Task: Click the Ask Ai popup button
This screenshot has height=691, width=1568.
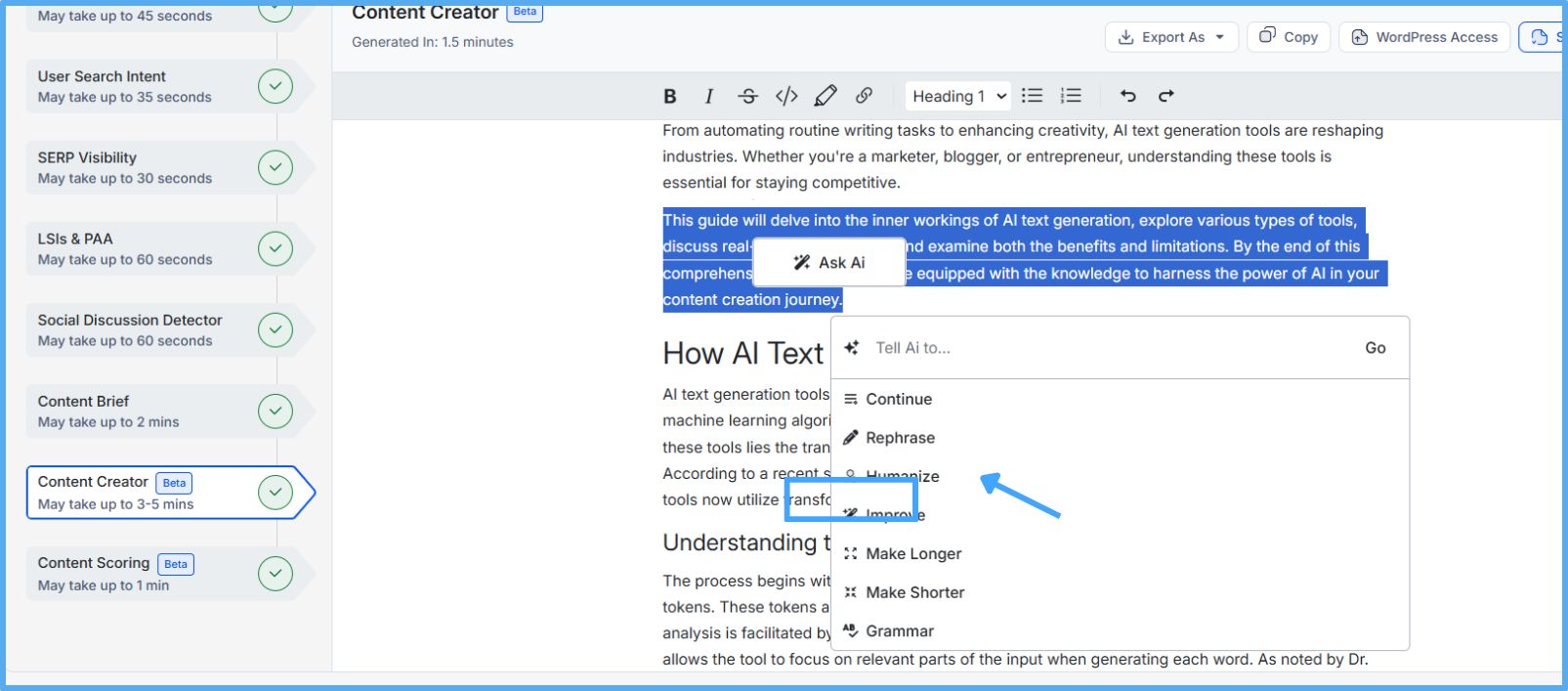Action: [x=829, y=262]
